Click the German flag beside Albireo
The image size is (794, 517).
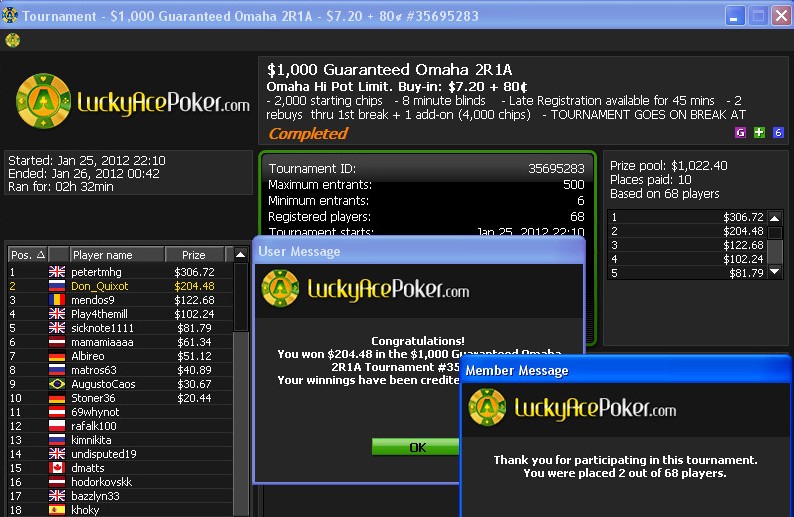click(x=57, y=356)
